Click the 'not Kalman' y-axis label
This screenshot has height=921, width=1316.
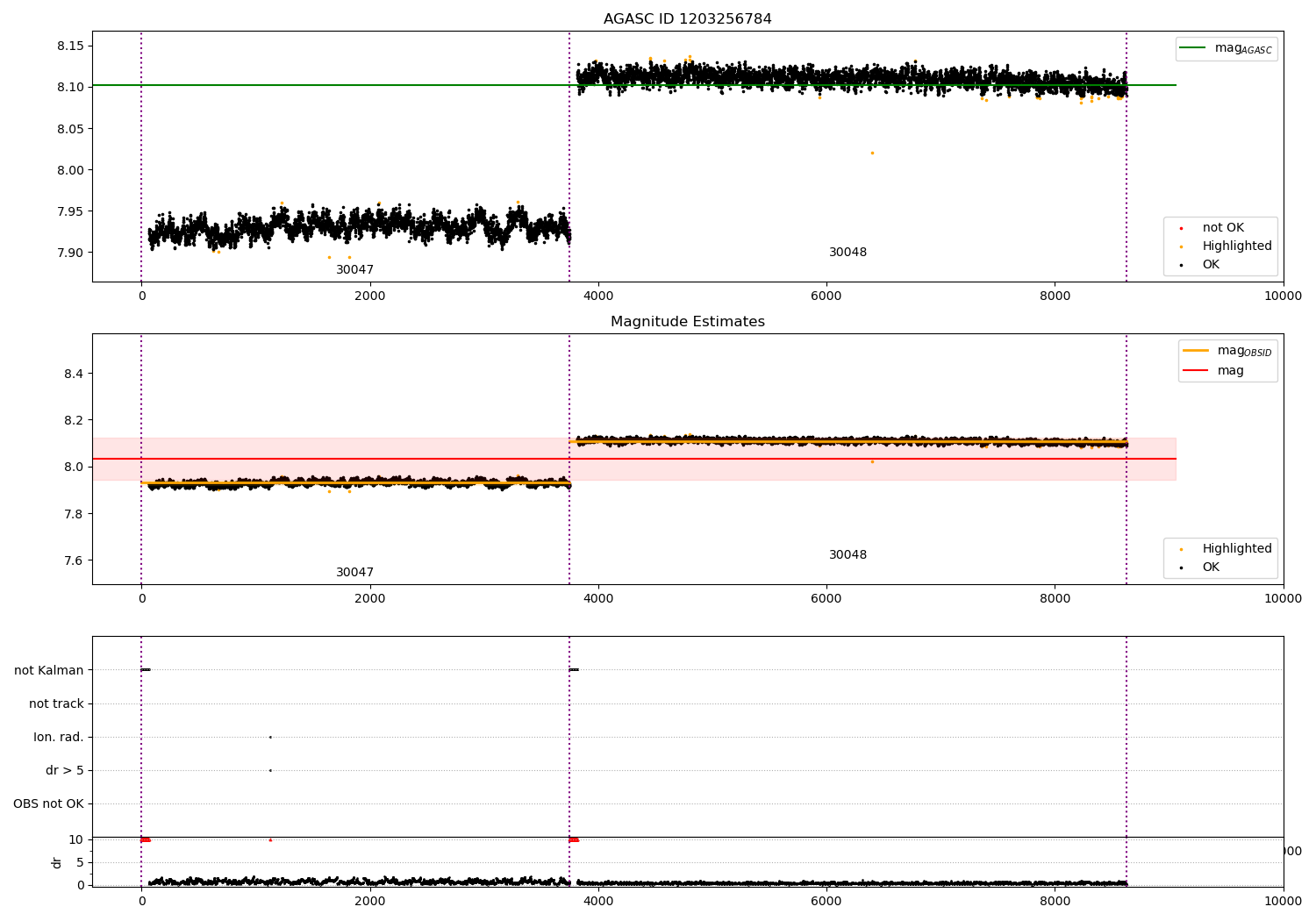pyautogui.click(x=49, y=670)
